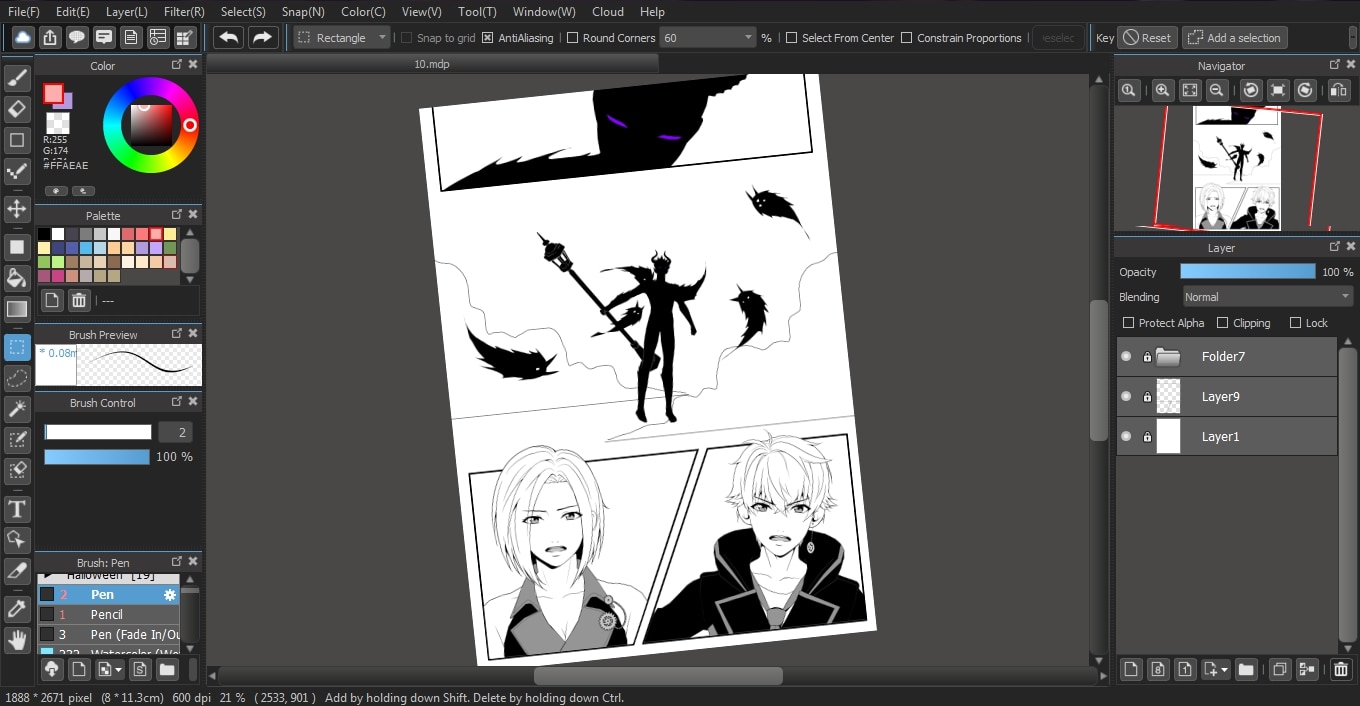
Task: Select the Divide Frame tool
Action: [17, 571]
